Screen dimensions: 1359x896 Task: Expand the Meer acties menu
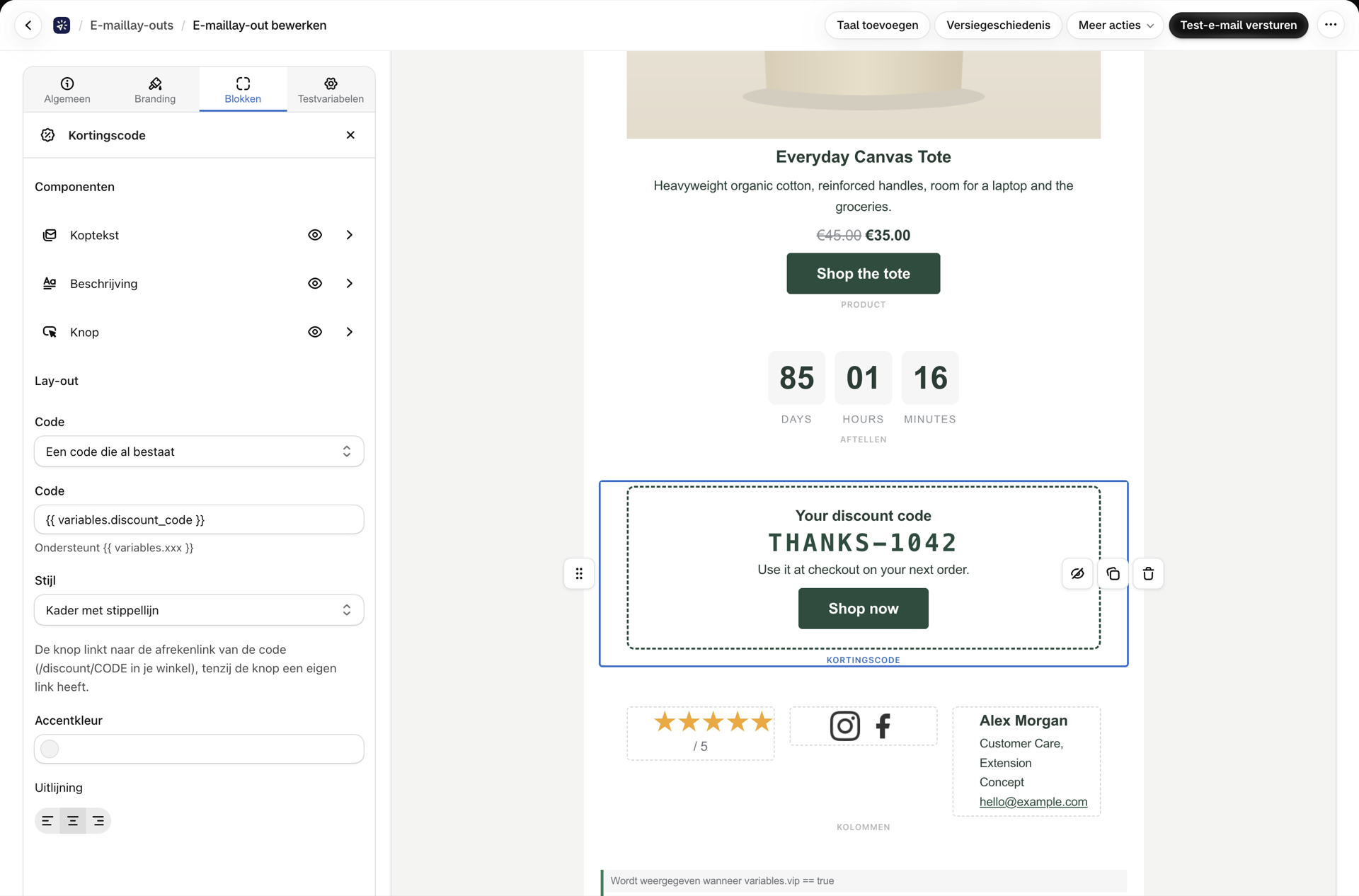(x=1115, y=25)
